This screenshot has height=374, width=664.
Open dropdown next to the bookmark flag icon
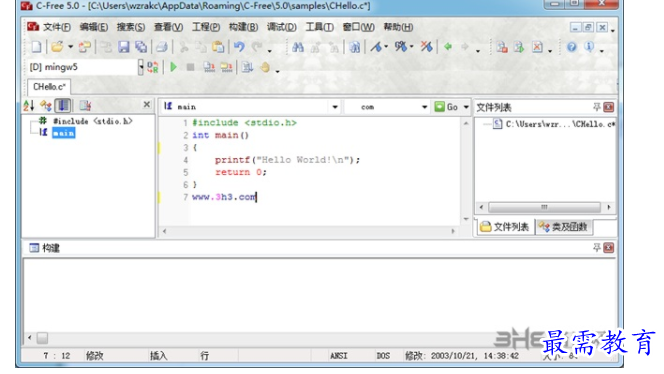point(386,47)
